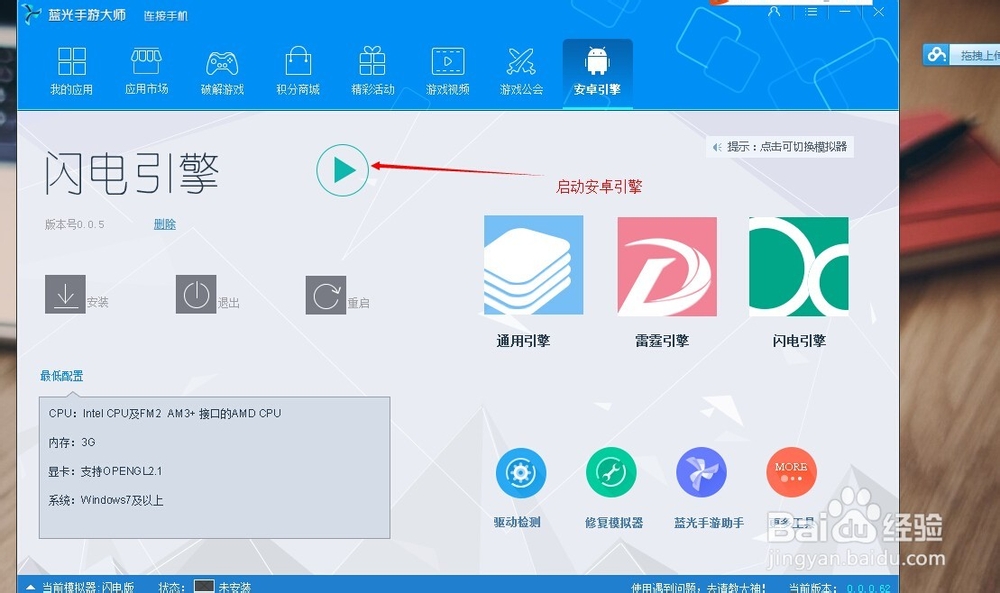Image resolution: width=1000 pixels, height=593 pixels.
Task: Click the 显卡 OPENGL2.1 line
Action: click(x=105, y=471)
